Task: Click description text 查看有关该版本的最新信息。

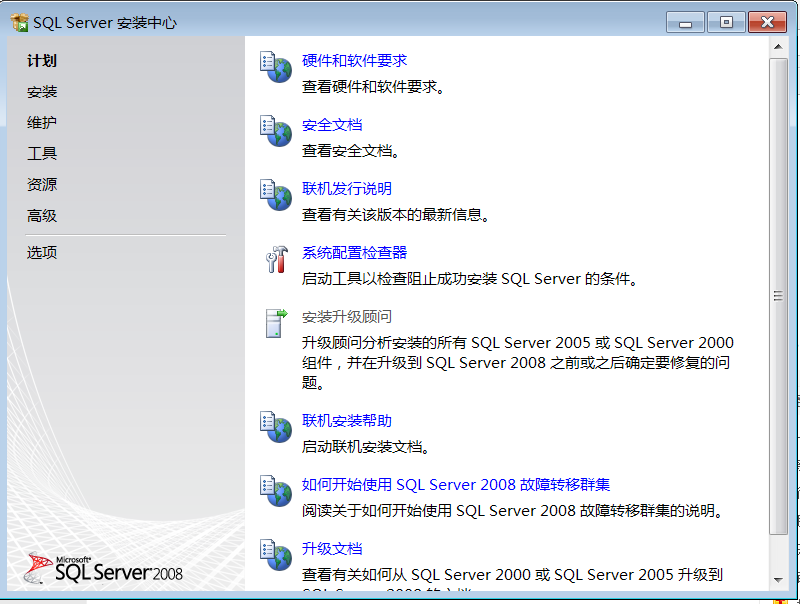Action: [396, 215]
